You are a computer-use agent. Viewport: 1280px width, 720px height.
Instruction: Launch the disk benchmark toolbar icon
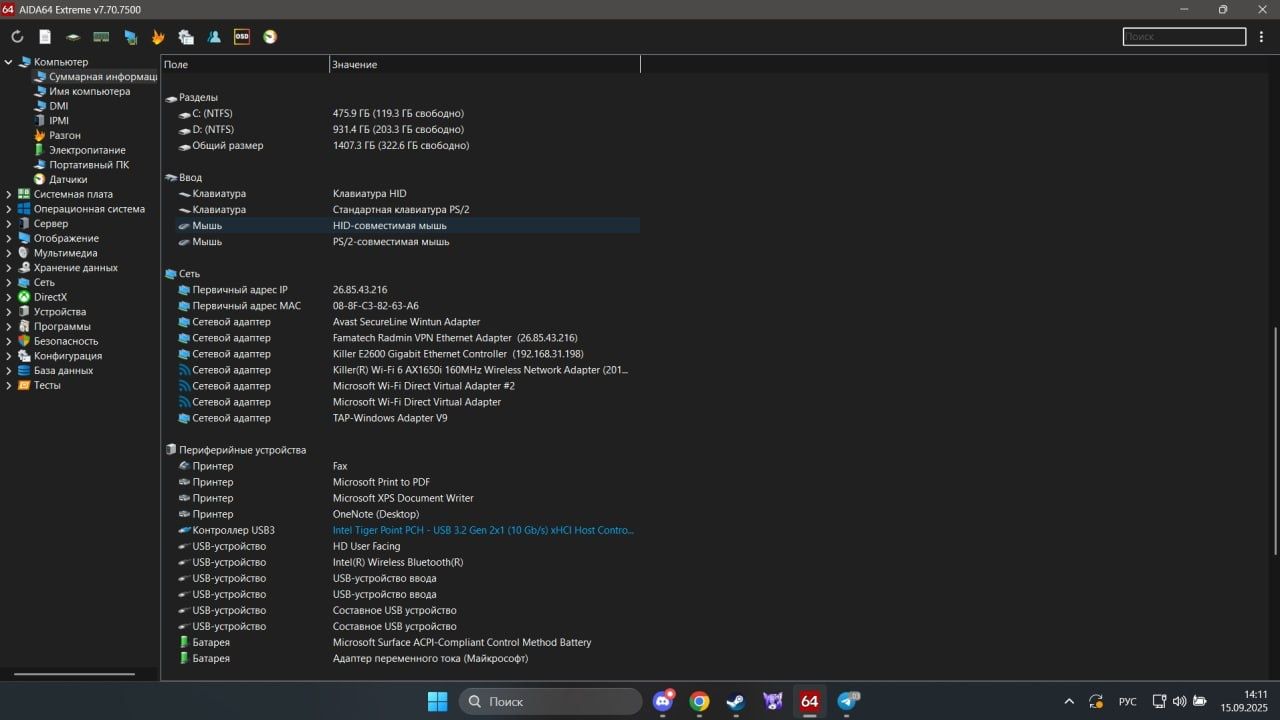[73, 37]
